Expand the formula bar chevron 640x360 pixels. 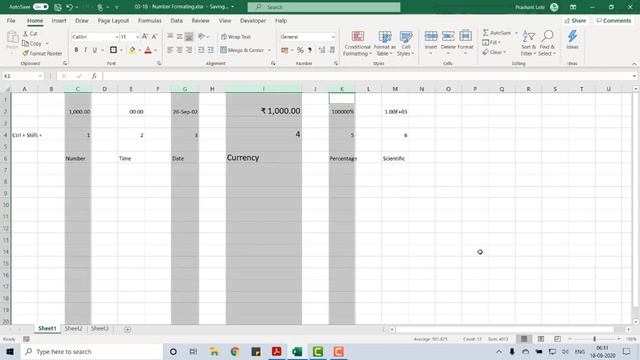634,76
